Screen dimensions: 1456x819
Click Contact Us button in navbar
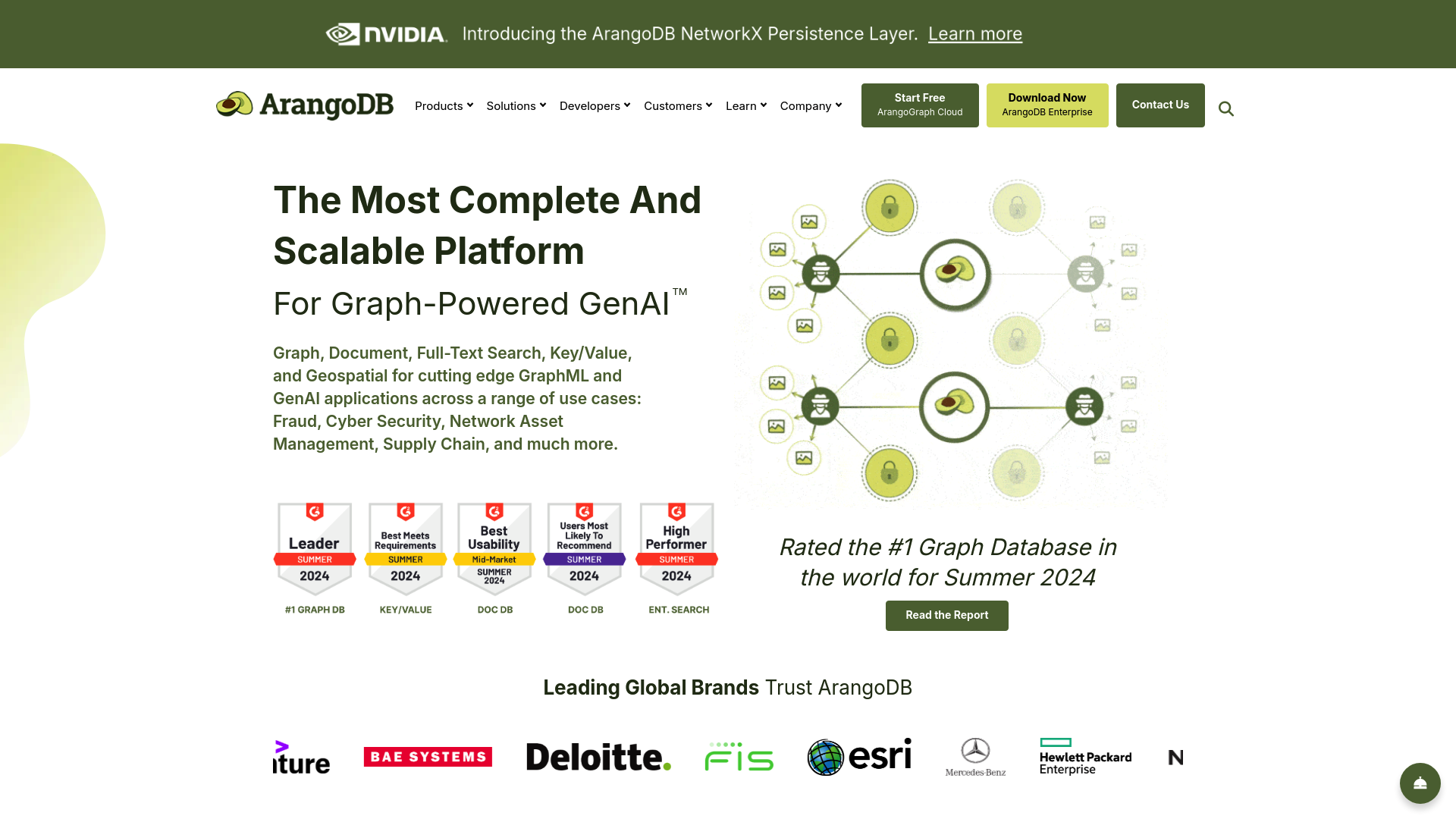tap(1160, 104)
